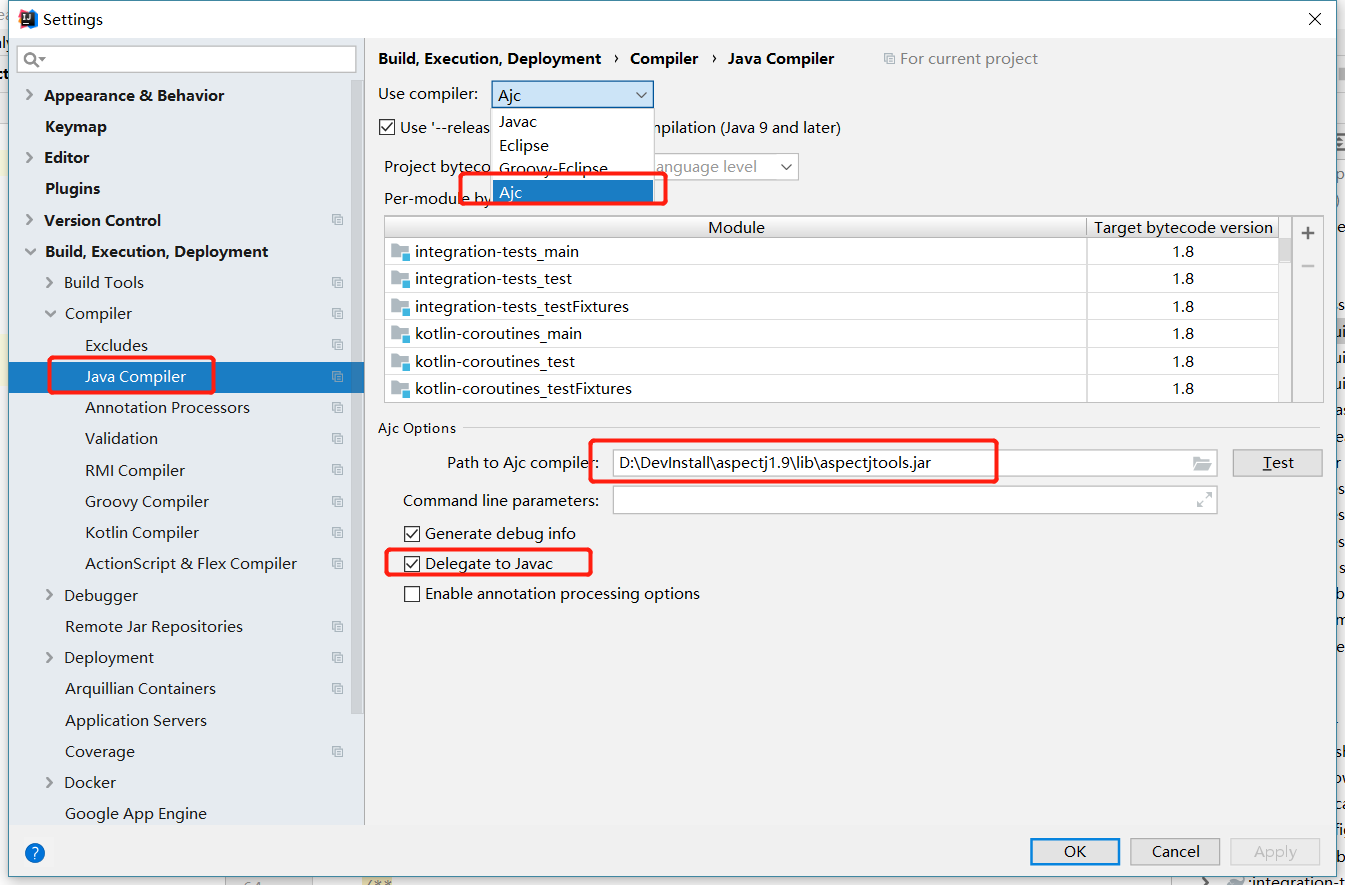Open the Use compiler dropdown
Viewport: 1345px width, 885px height.
point(572,95)
